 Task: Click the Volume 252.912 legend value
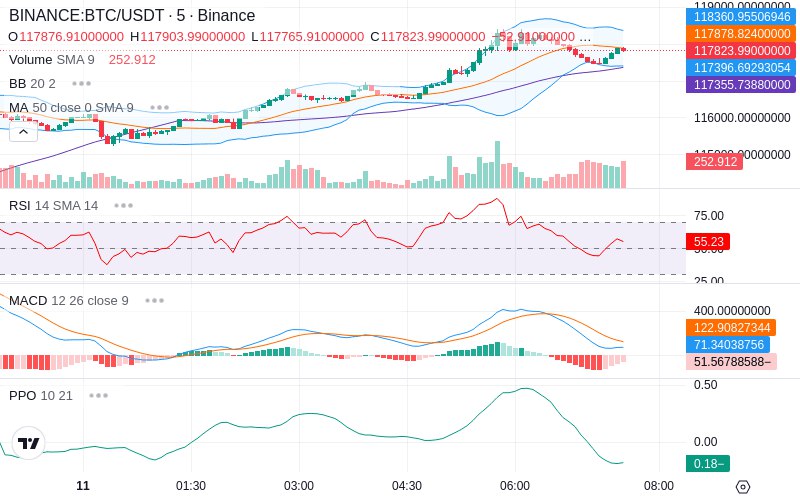pyautogui.click(x=132, y=60)
